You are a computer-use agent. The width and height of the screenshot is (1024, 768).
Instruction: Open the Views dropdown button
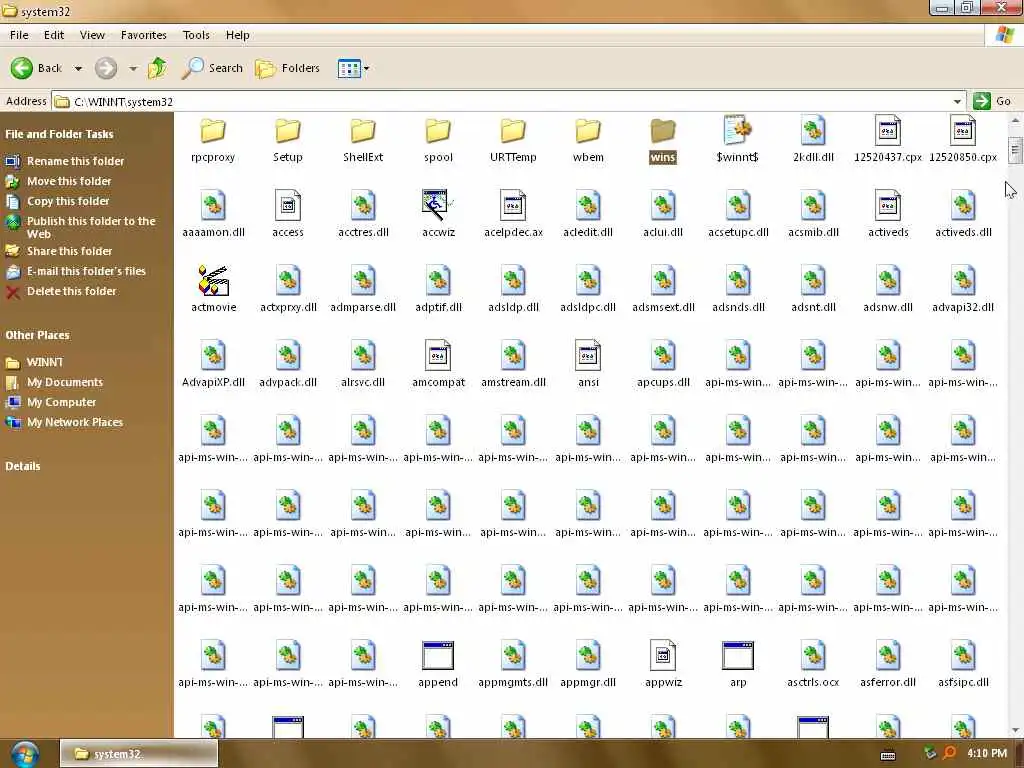point(353,68)
